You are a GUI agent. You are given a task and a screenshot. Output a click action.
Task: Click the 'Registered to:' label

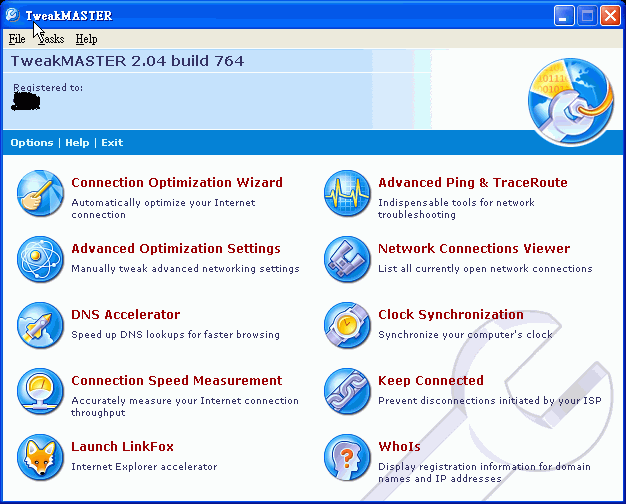click(x=48, y=88)
